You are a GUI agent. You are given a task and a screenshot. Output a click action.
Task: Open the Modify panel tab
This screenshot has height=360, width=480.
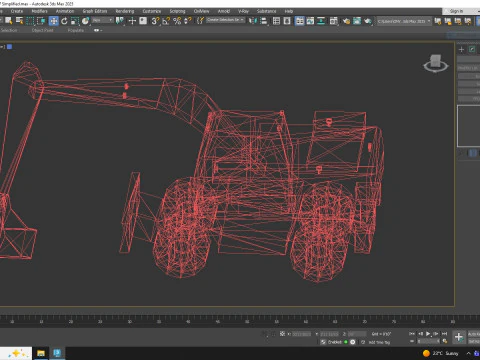pyautogui.click(x=472, y=49)
